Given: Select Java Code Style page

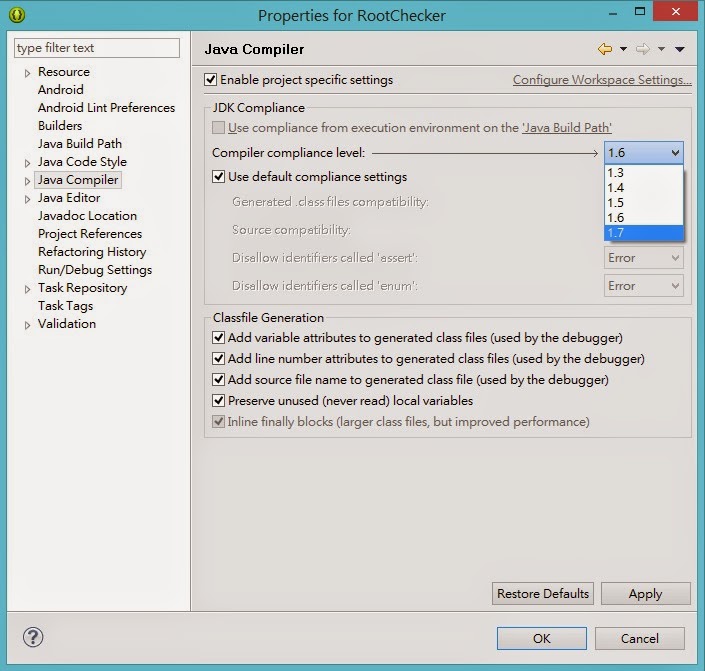Looking at the screenshot, I should (x=82, y=161).
